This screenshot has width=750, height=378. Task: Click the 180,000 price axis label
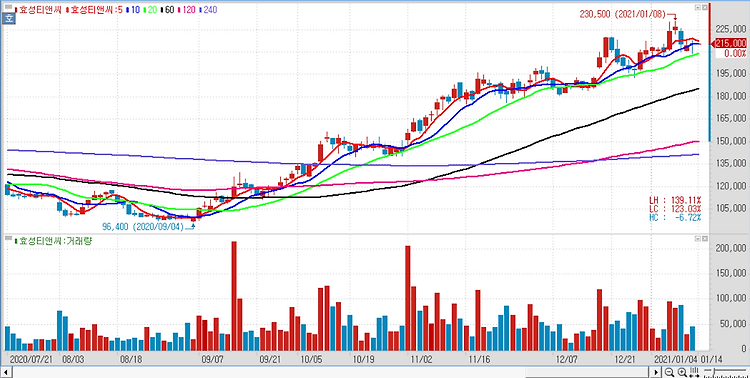[x=730, y=96]
